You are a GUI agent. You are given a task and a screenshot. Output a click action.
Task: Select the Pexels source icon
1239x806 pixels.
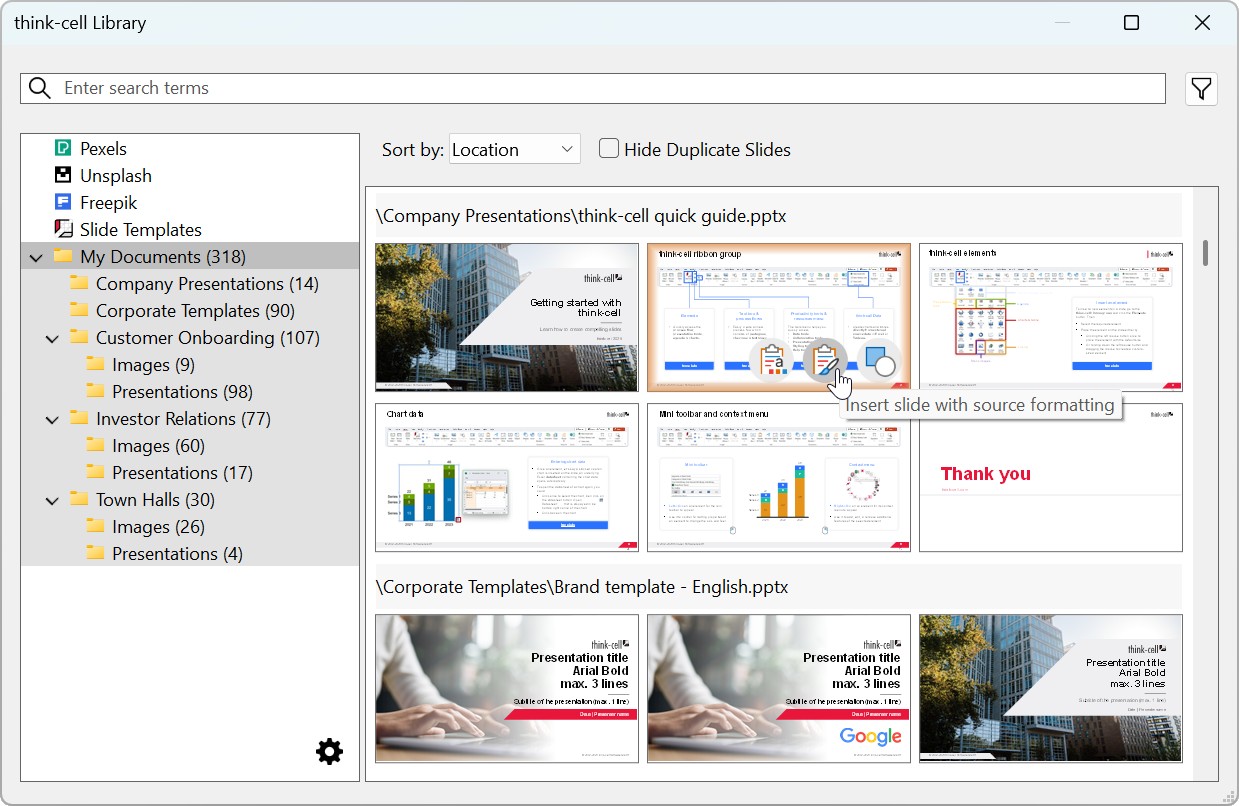tap(63, 148)
